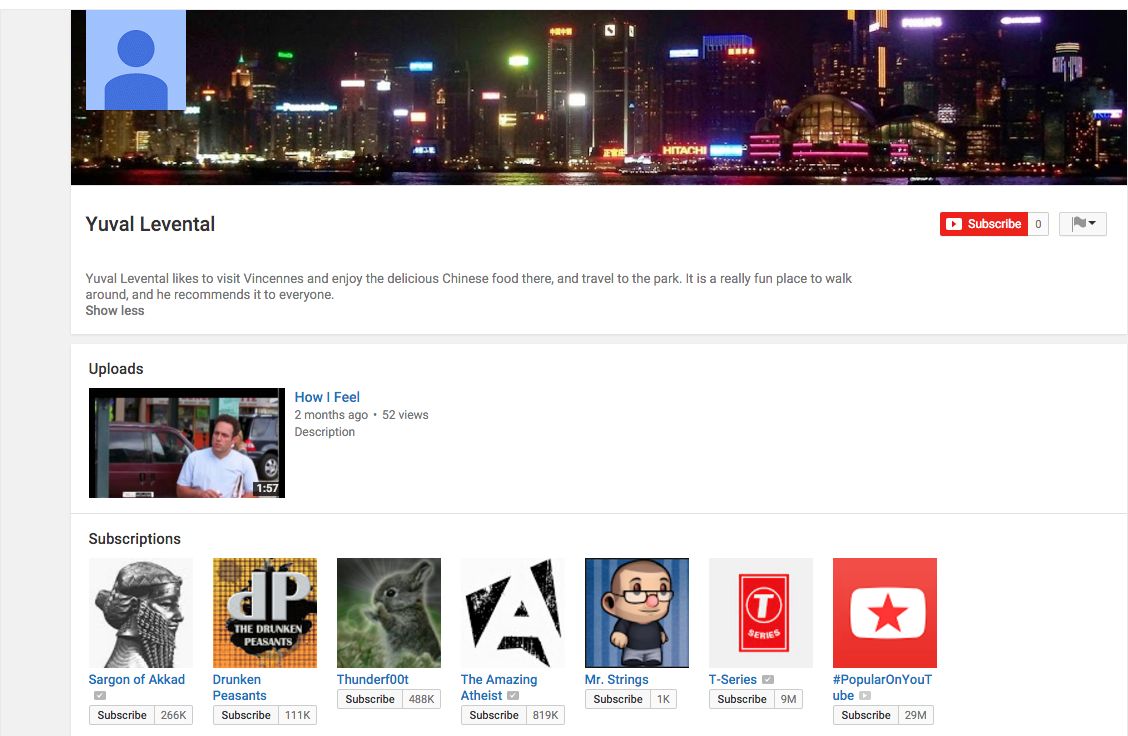Click Sargon of Akkad verified badge
The width and height of the screenshot is (1128, 736).
click(x=100, y=696)
